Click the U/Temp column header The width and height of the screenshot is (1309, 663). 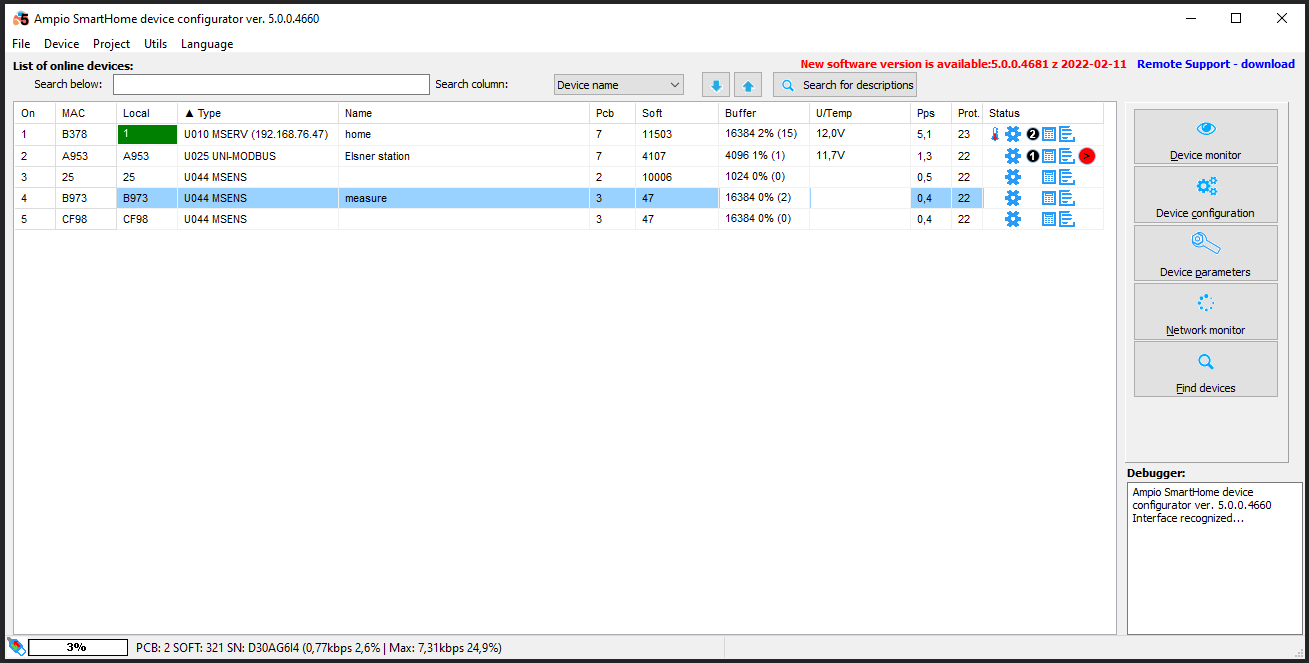860,113
